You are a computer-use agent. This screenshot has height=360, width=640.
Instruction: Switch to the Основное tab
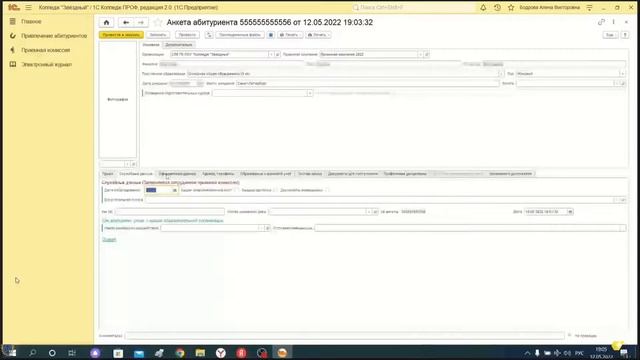[x=151, y=44]
